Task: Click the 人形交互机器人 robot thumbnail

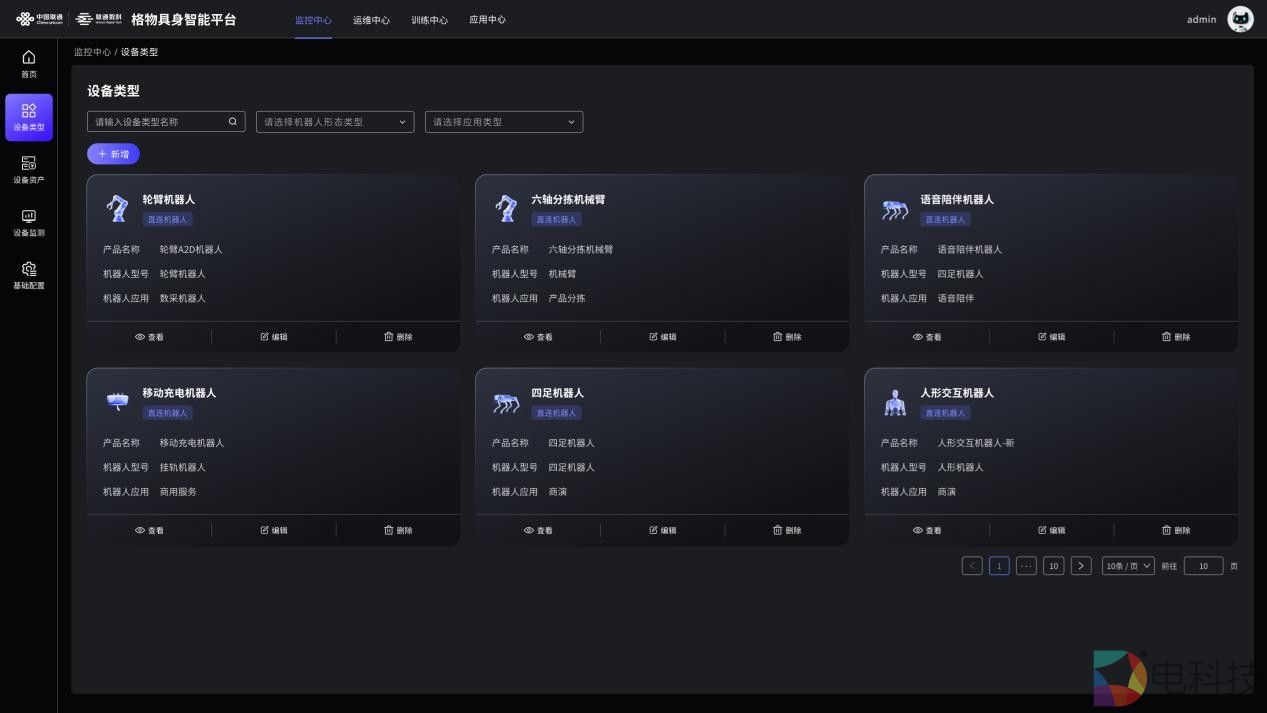Action: [894, 403]
